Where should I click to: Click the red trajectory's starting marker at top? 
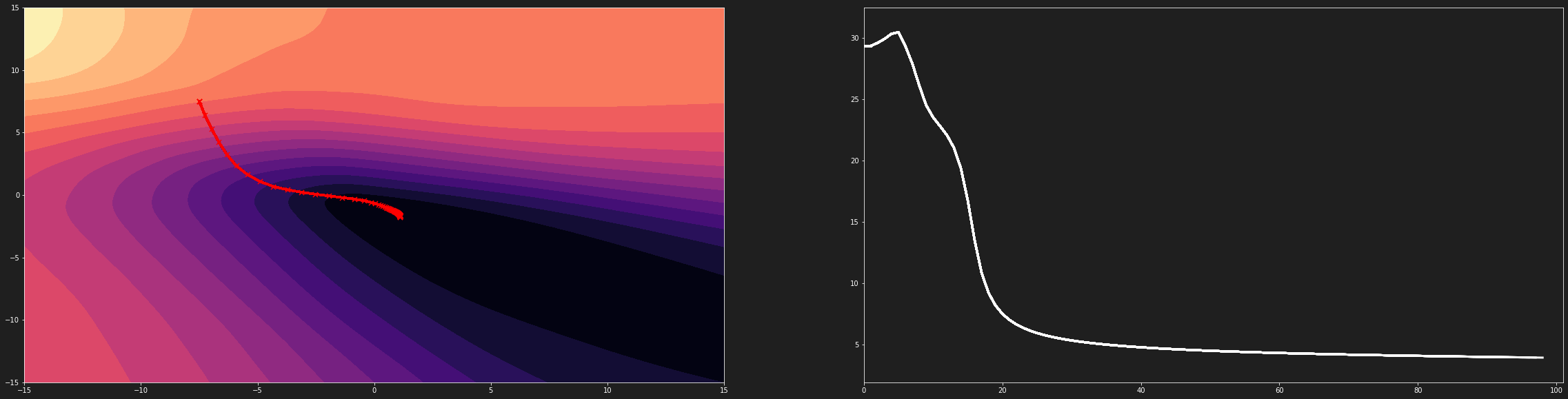click(x=199, y=101)
